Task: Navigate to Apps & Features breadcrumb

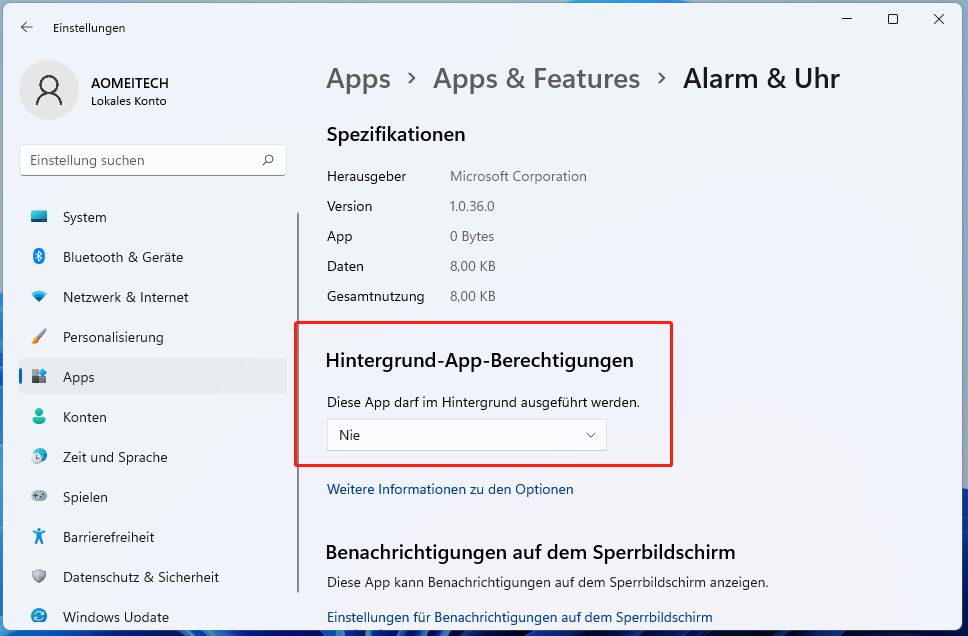Action: (536, 79)
